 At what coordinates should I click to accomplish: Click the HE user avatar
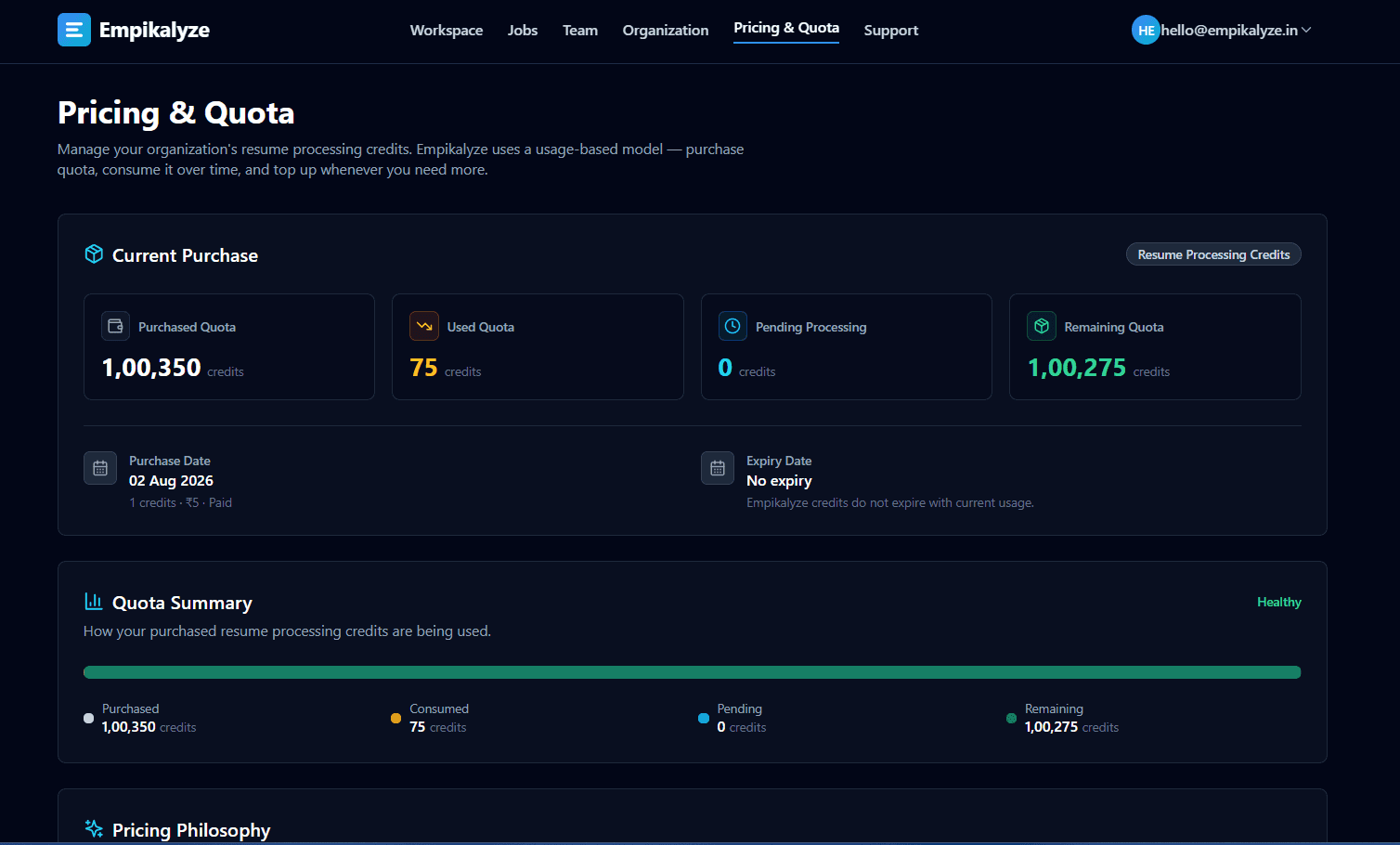coord(1147,30)
